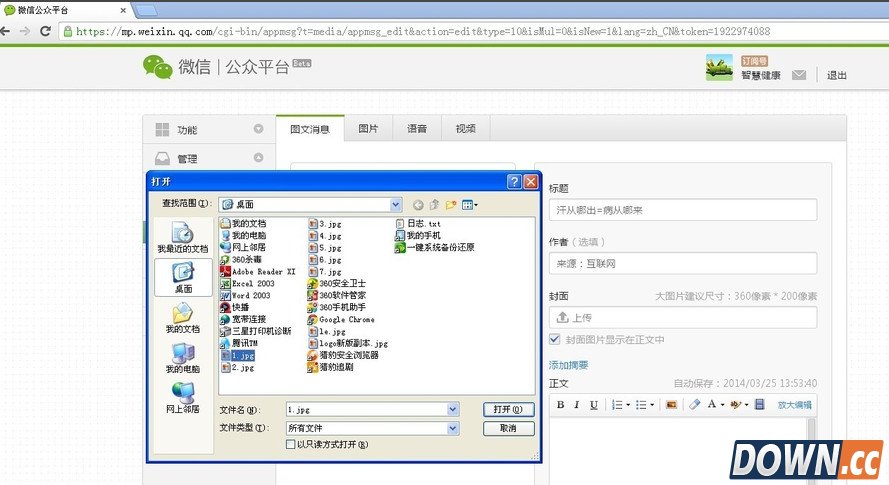Image resolution: width=889 pixels, height=485 pixels.
Task: Click the dialog help question mark button
Action: pyautogui.click(x=514, y=182)
